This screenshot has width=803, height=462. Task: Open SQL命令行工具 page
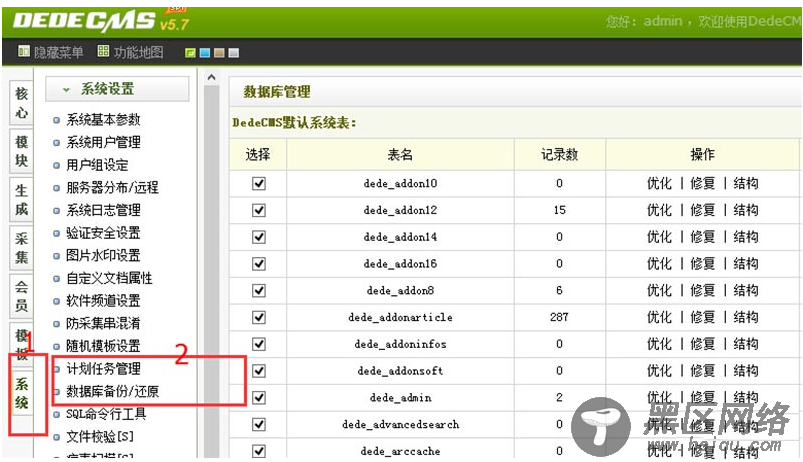[x=106, y=414]
